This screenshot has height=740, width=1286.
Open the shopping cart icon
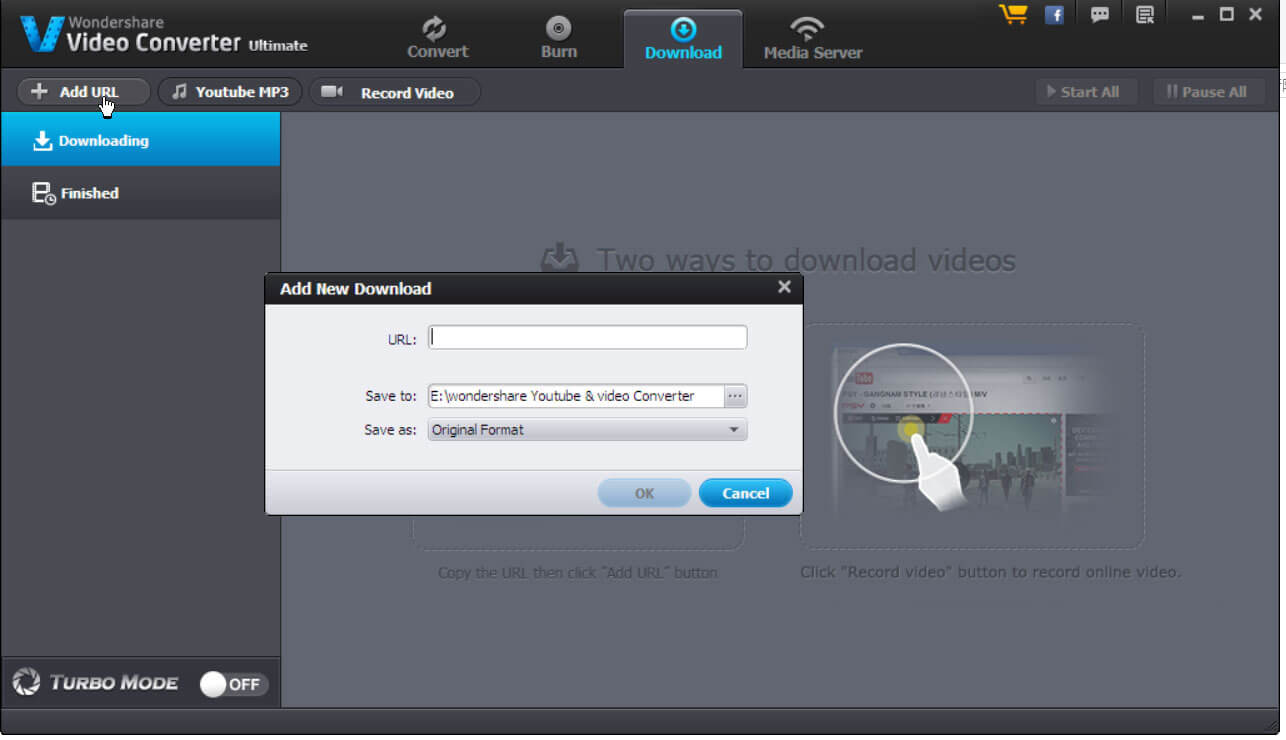(x=1014, y=14)
